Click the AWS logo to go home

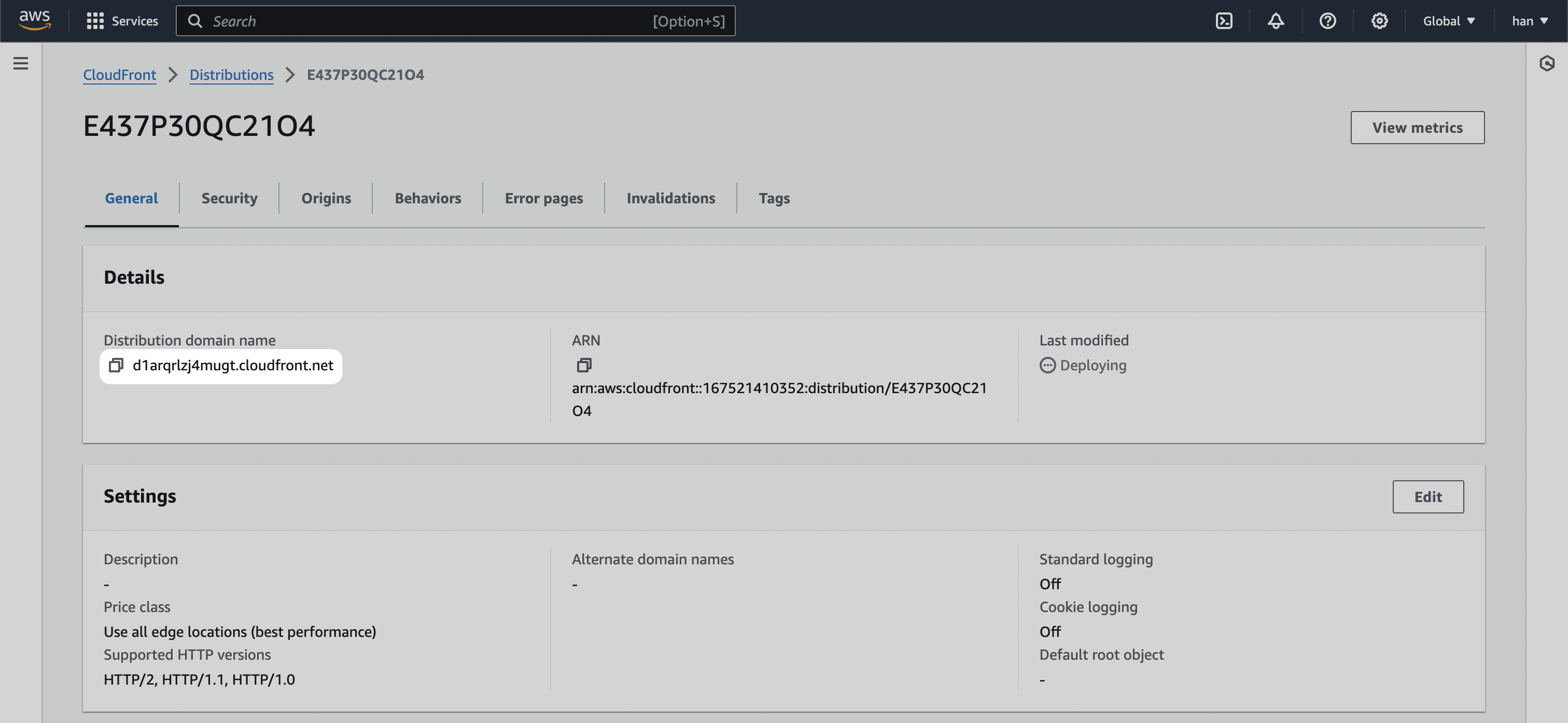click(35, 20)
